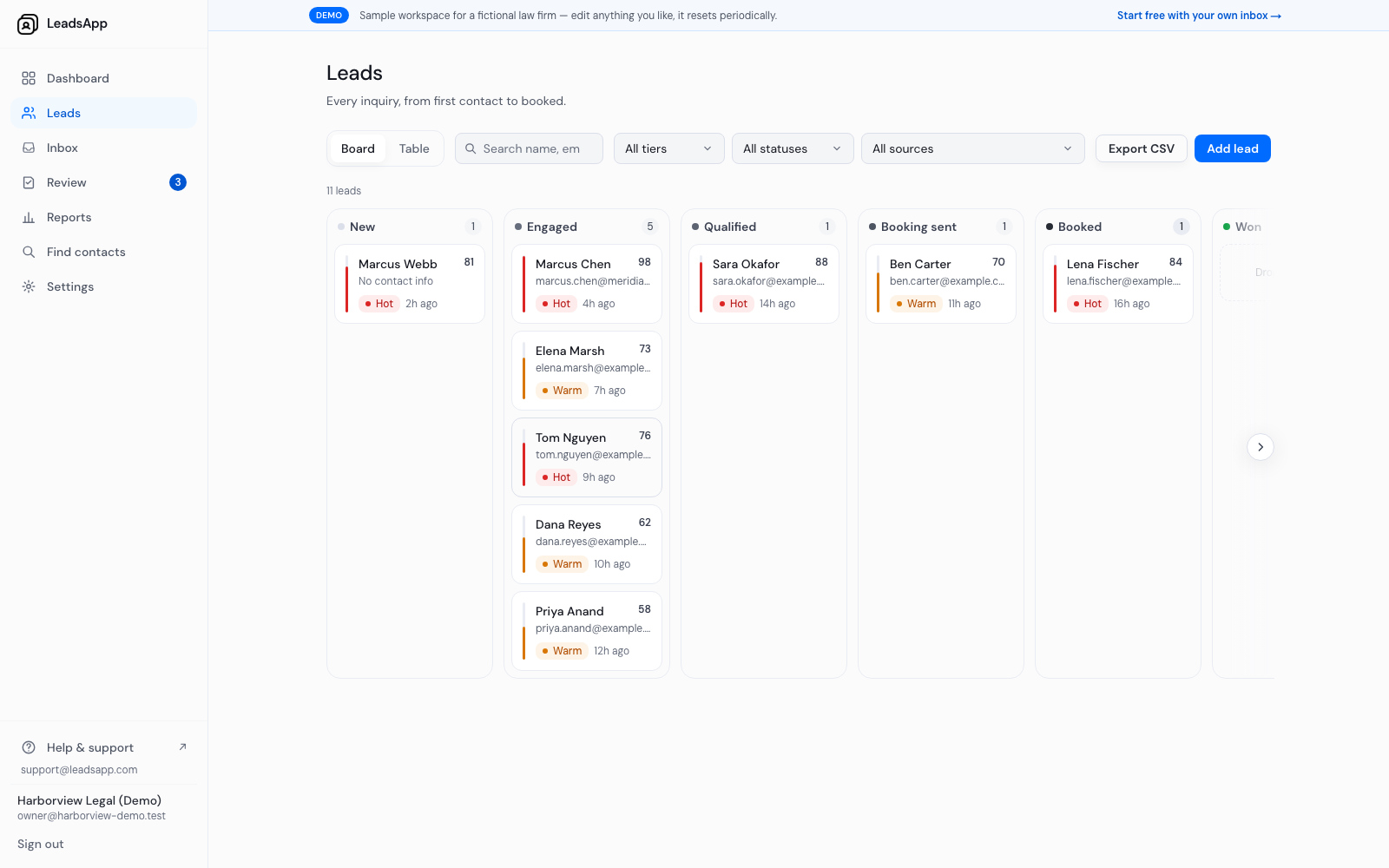Click the search name or email field
Screen dimensions: 1389x868
[529, 148]
